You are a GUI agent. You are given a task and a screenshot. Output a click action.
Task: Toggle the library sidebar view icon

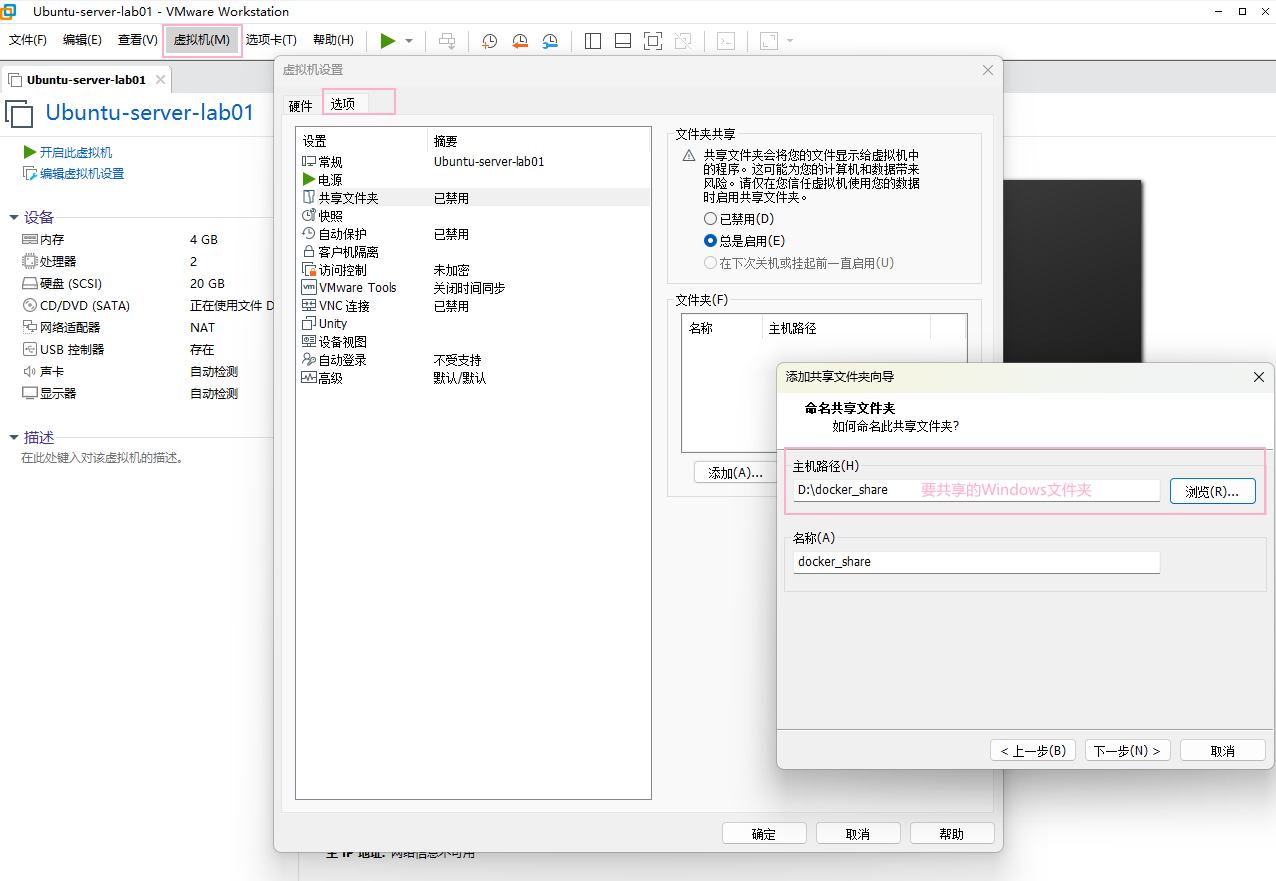tap(592, 41)
